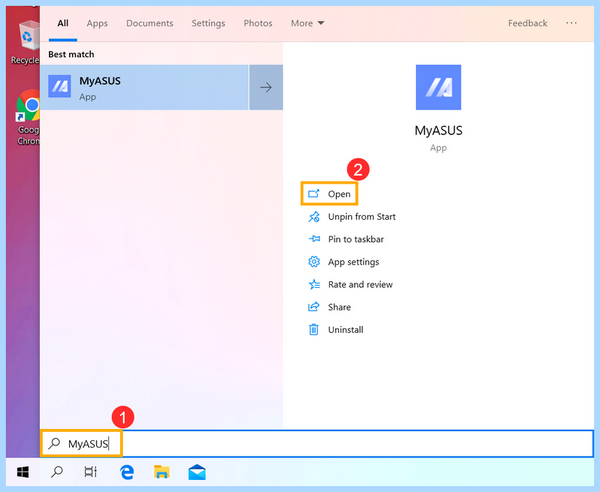The height and width of the screenshot is (492, 600).
Task: Open the Windows Start button
Action: (x=23, y=472)
